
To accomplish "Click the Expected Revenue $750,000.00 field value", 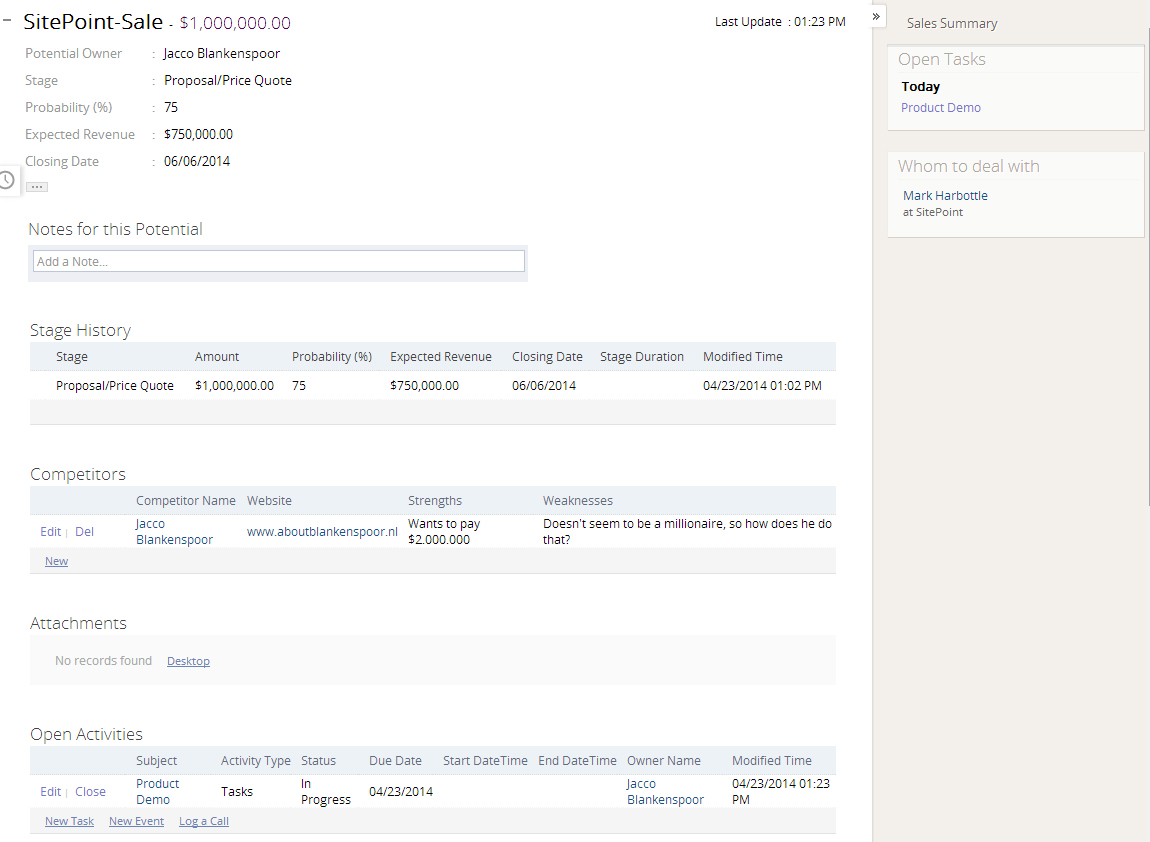I will point(198,134).
